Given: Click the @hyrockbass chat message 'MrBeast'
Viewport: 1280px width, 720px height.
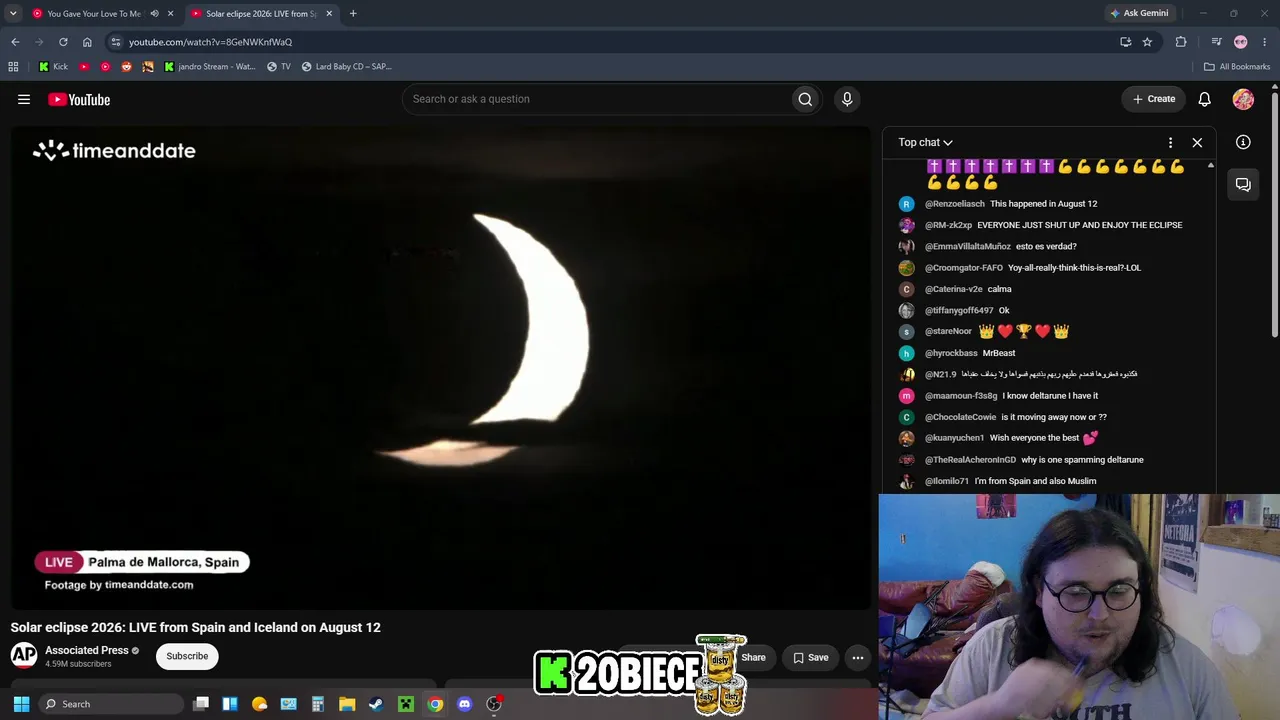Looking at the screenshot, I should [x=999, y=353].
